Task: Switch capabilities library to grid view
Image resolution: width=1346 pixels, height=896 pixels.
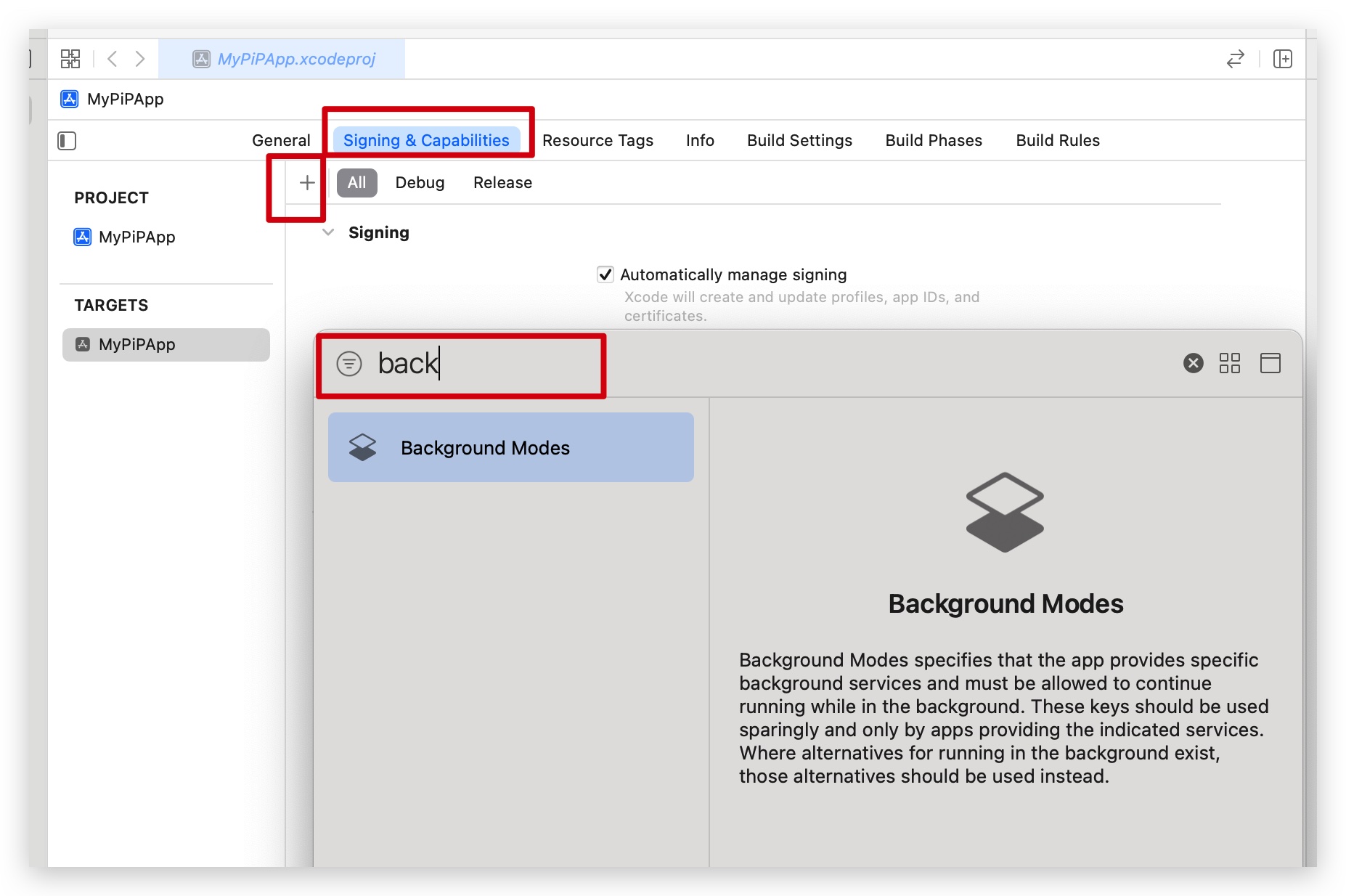Action: (x=1230, y=363)
